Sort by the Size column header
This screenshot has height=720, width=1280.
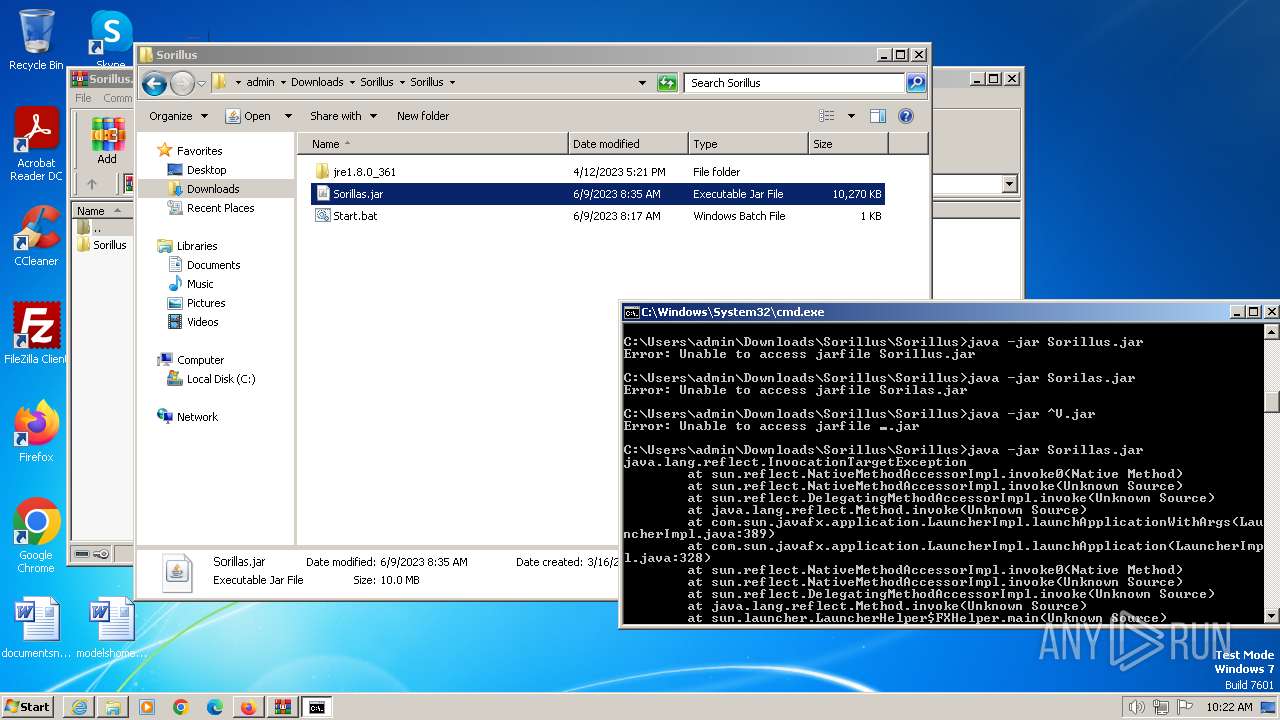(848, 144)
